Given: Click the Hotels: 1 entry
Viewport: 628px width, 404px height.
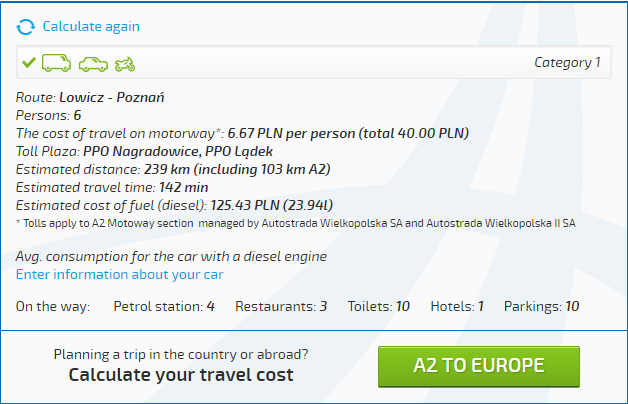Looking at the screenshot, I should click(x=457, y=306).
